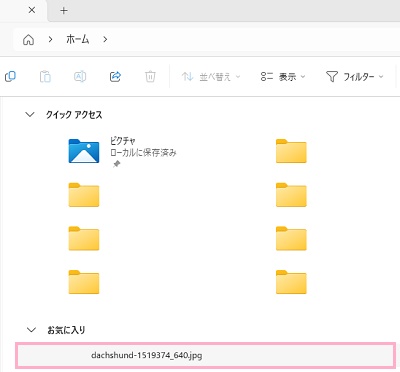Screen dimensions: 400x372
Task: Open the フィルター filter dropdown
Action: pyautogui.click(x=354, y=77)
